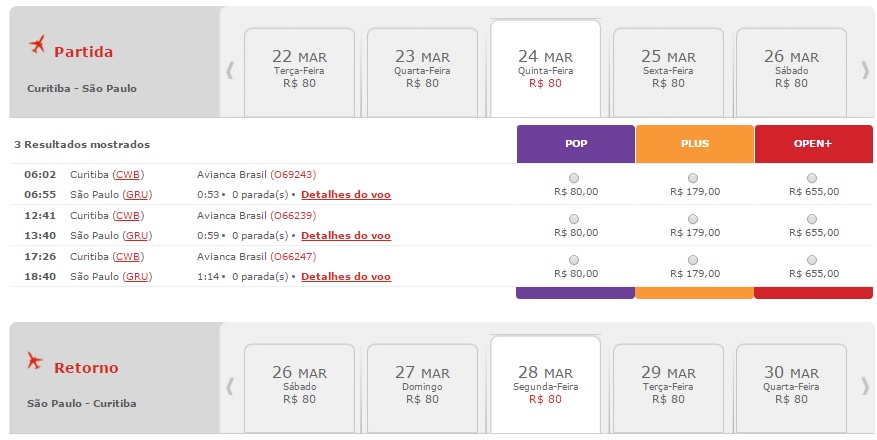Show later departure dates with right arrow
Screen dimensions: 877x440
point(865,70)
